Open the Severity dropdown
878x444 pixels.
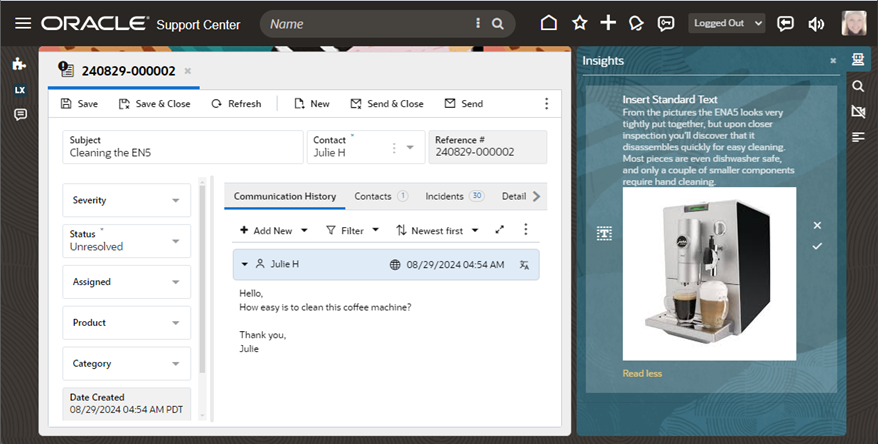point(127,200)
